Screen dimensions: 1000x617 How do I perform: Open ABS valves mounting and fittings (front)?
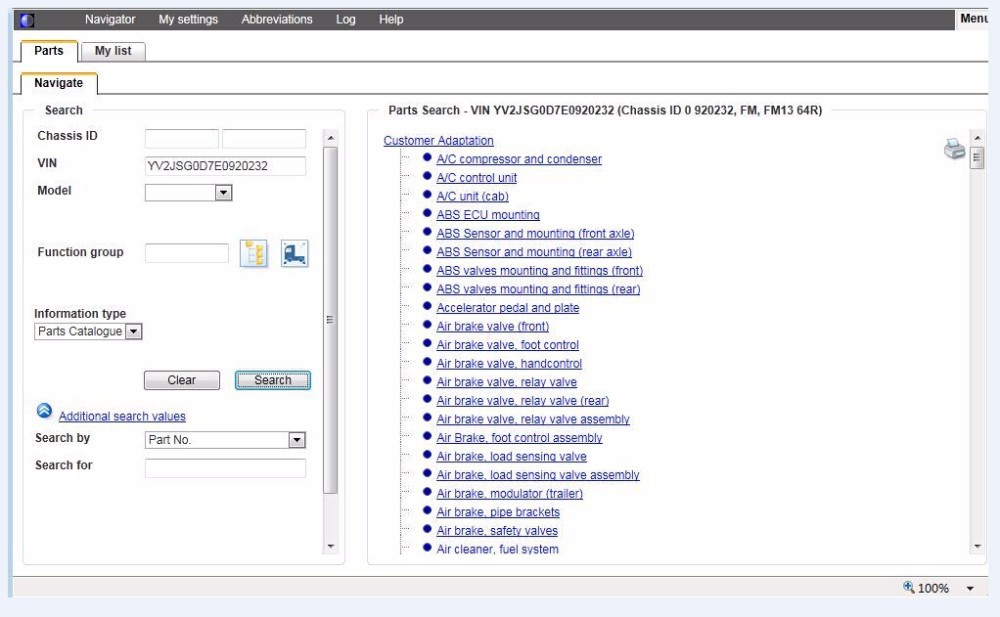(x=540, y=271)
